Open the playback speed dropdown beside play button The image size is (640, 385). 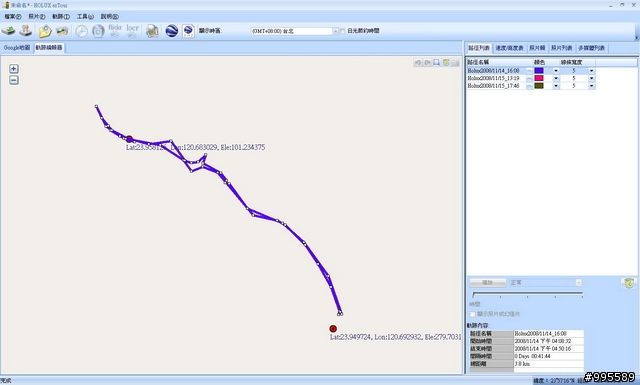[578, 283]
